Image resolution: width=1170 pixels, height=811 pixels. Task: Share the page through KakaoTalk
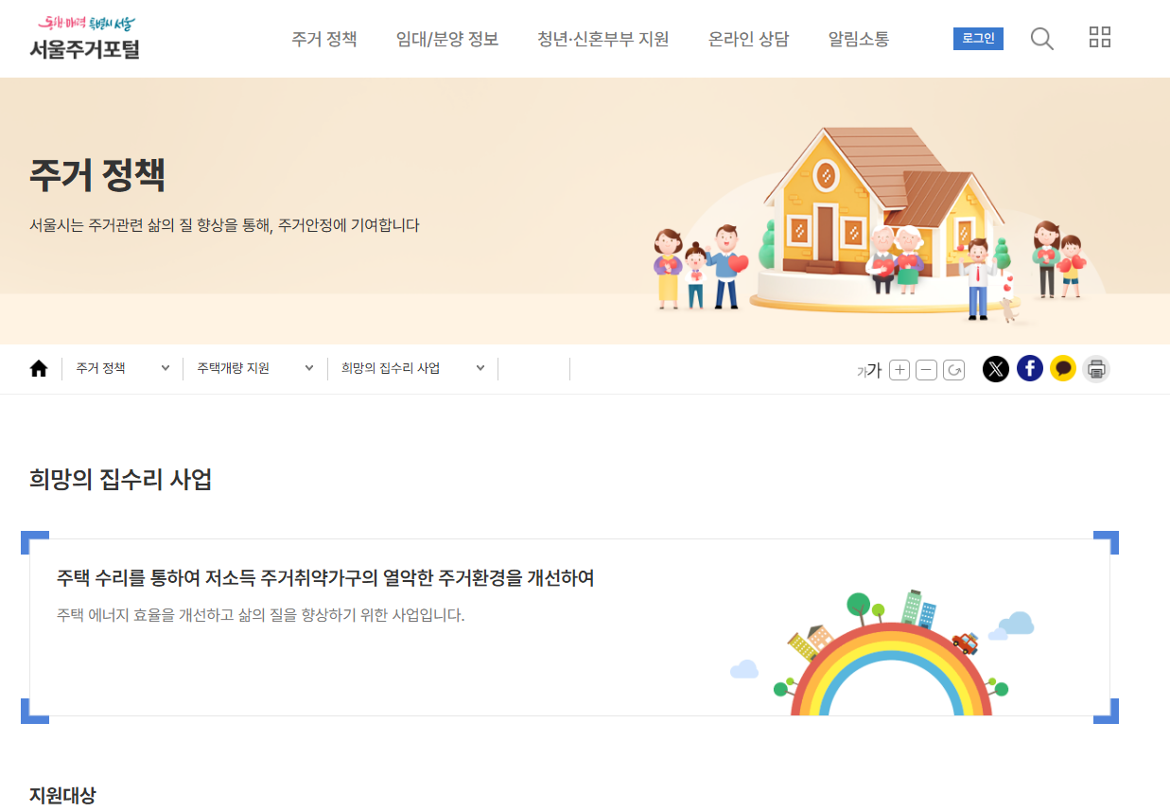pos(1063,369)
